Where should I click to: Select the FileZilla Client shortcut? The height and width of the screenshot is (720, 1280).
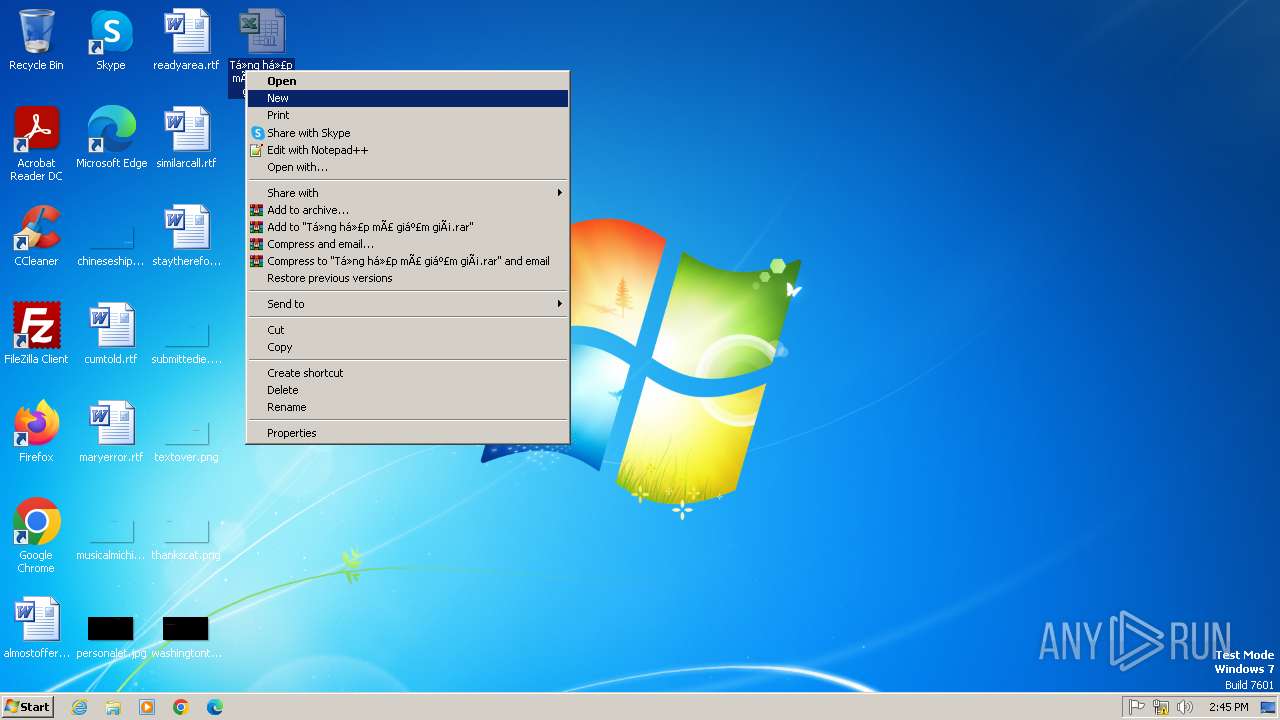(36, 334)
